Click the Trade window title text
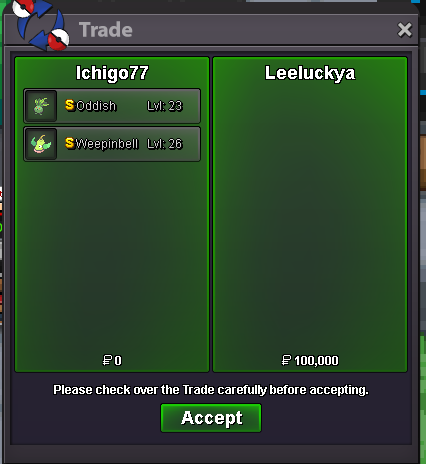Screen dimensions: 426x464 point(106,30)
